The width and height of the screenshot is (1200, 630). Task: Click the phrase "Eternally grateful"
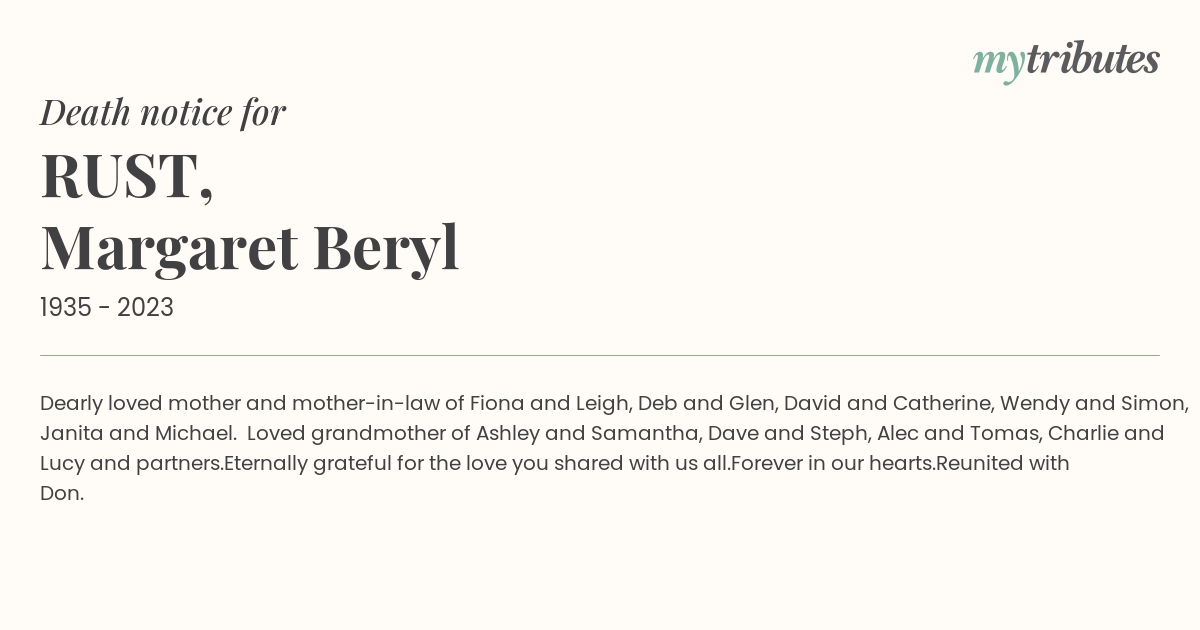309,464
